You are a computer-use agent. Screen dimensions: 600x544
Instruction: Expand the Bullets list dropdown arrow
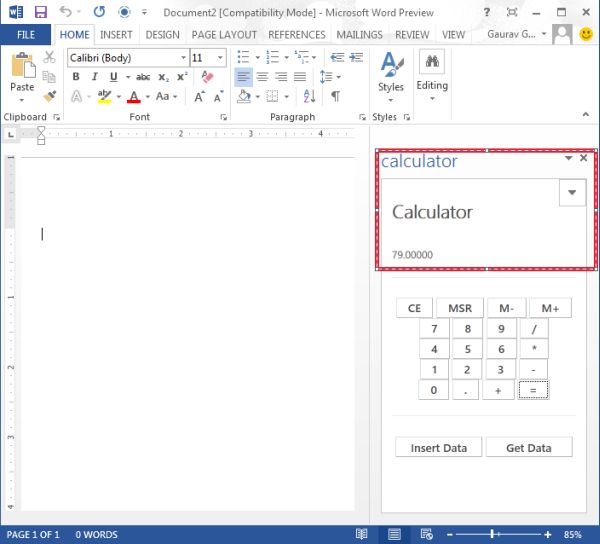[258, 58]
